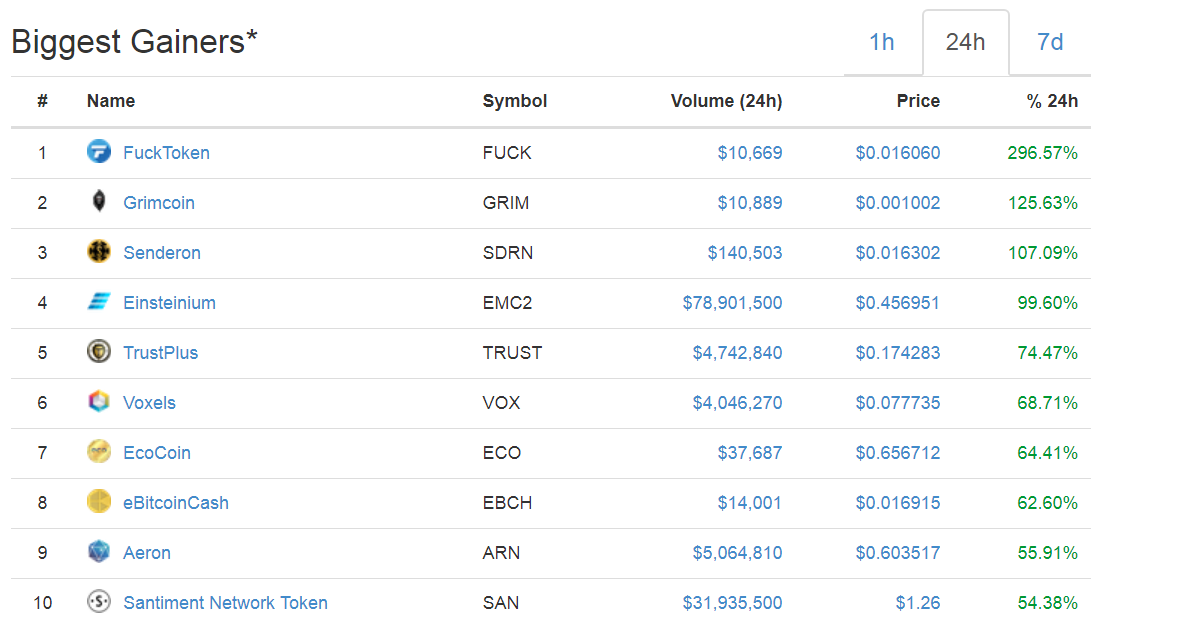Image resolution: width=1192 pixels, height=621 pixels.
Task: Click Grimcoin price $0.001002
Action: [x=898, y=203]
